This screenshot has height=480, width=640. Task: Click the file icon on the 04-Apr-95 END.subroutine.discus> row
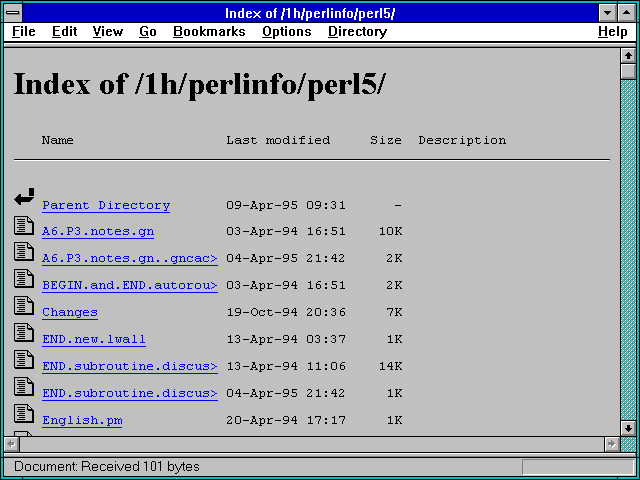tap(24, 387)
